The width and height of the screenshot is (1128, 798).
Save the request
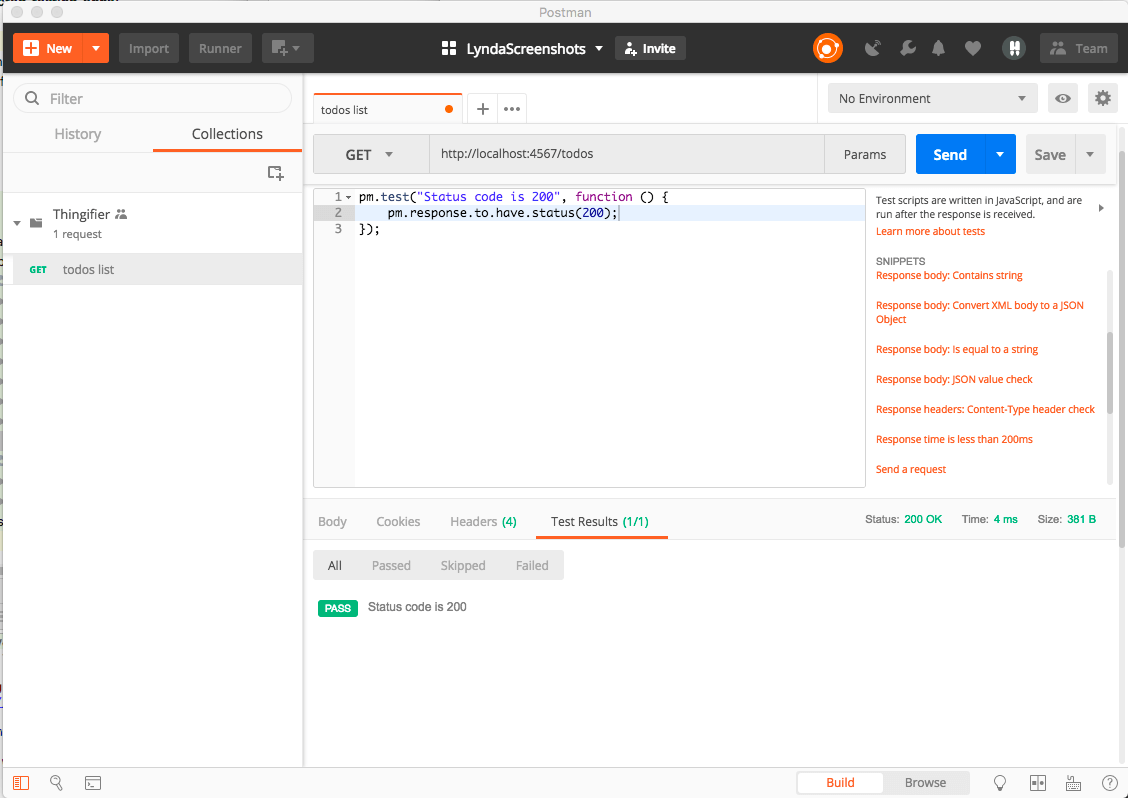[x=1050, y=154]
